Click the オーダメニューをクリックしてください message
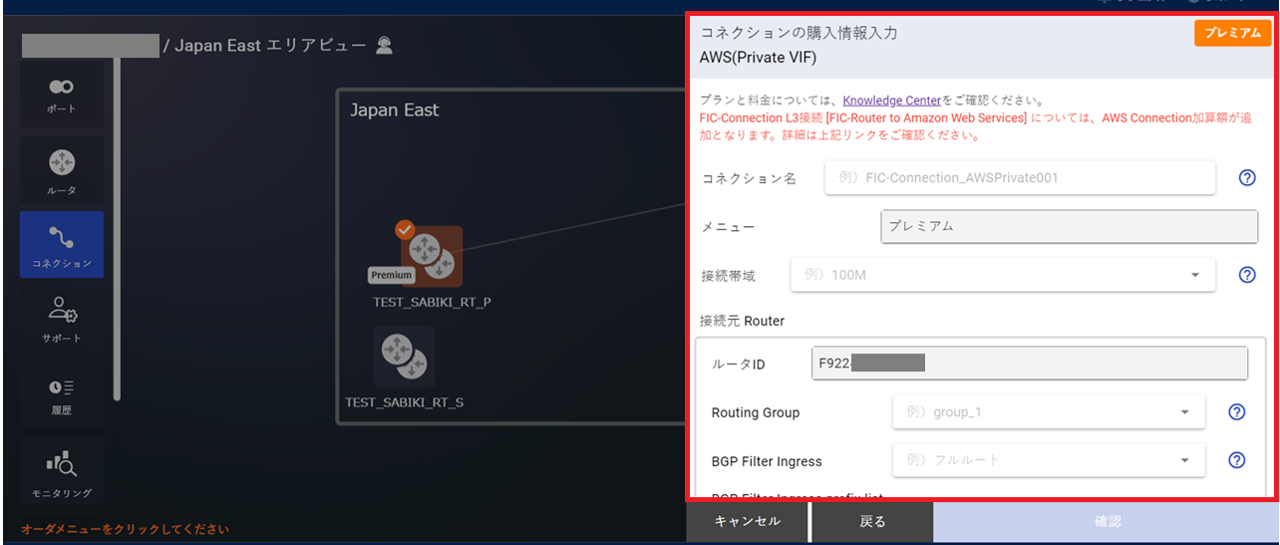Viewport: 1280px width, 545px height. (125, 529)
